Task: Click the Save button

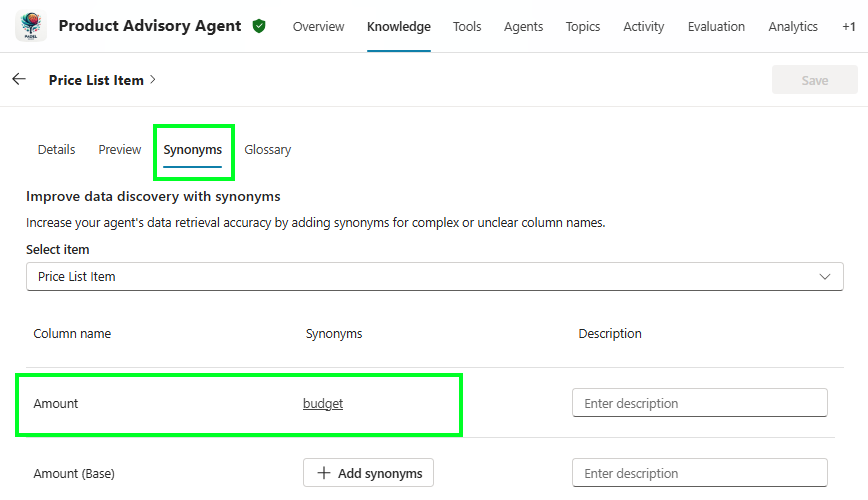Action: click(814, 80)
